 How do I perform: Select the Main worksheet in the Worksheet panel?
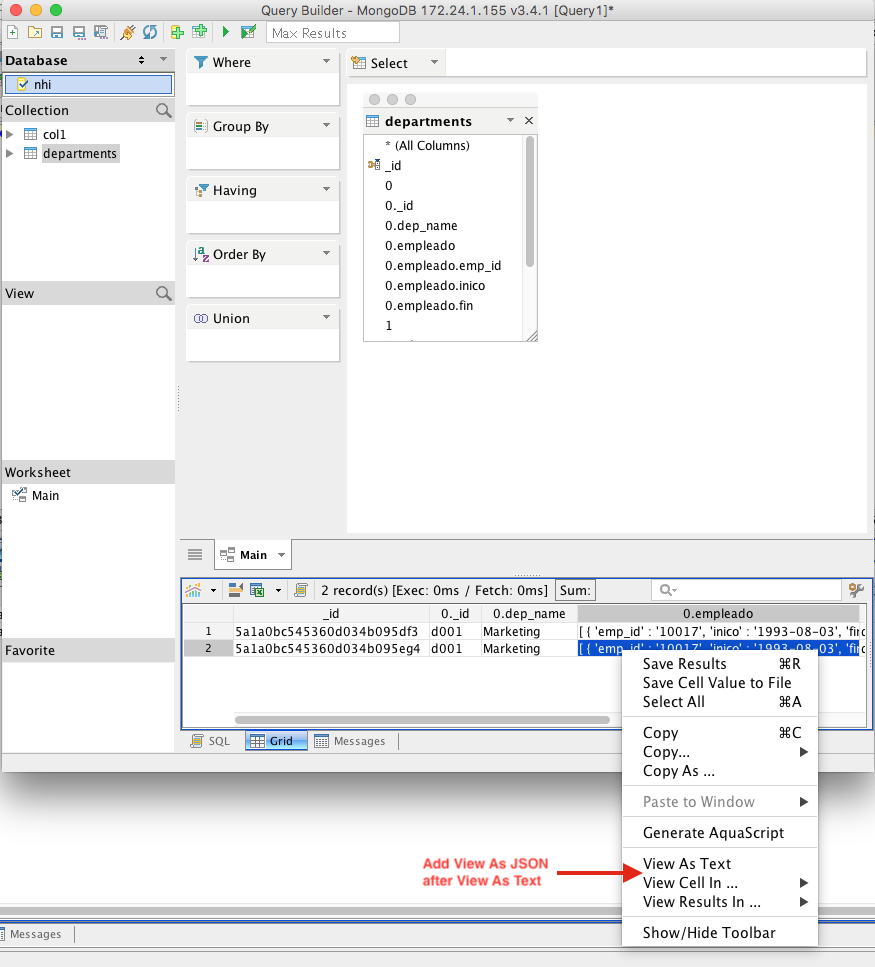(x=36, y=495)
